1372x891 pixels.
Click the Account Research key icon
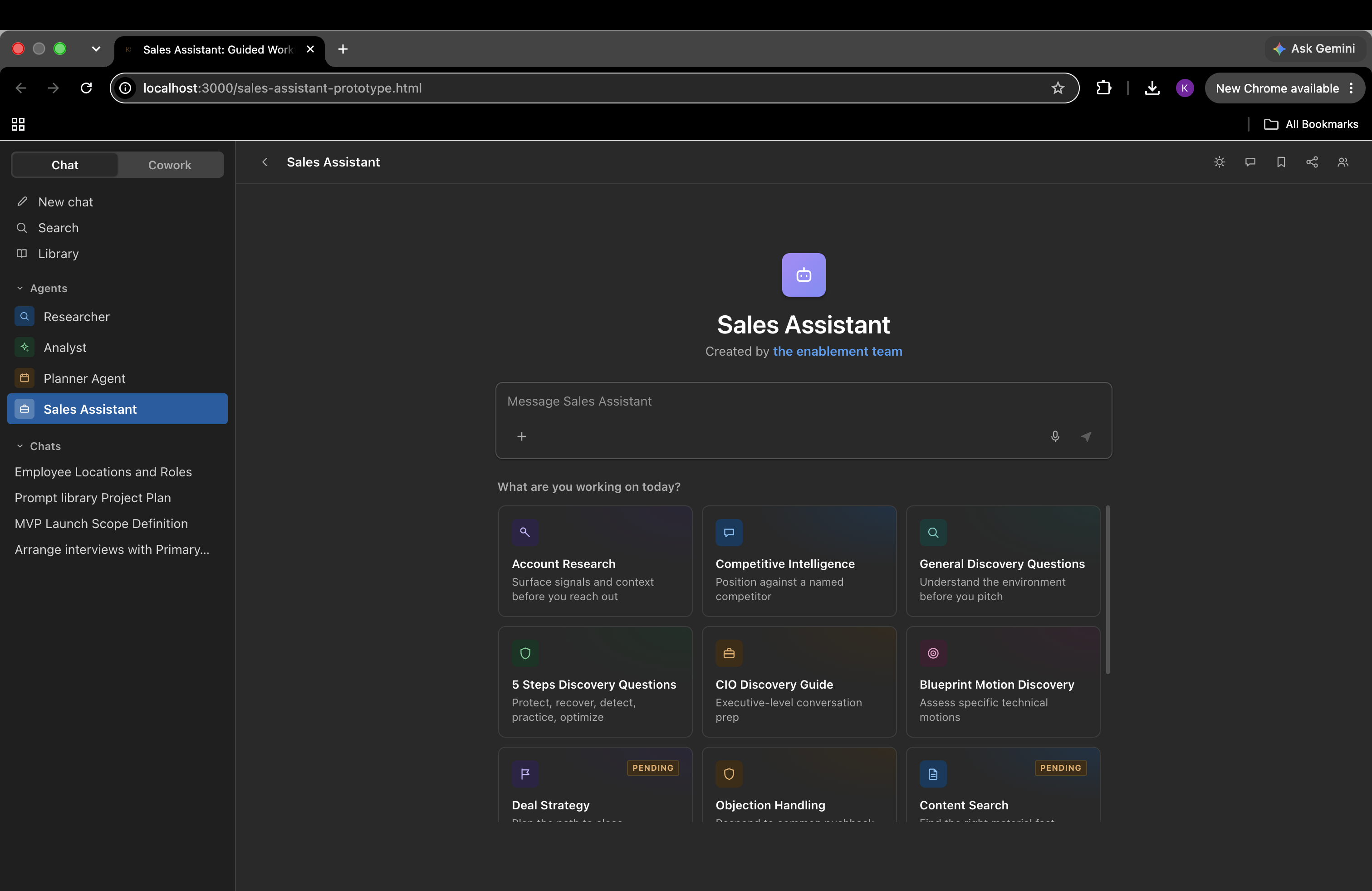coord(525,533)
